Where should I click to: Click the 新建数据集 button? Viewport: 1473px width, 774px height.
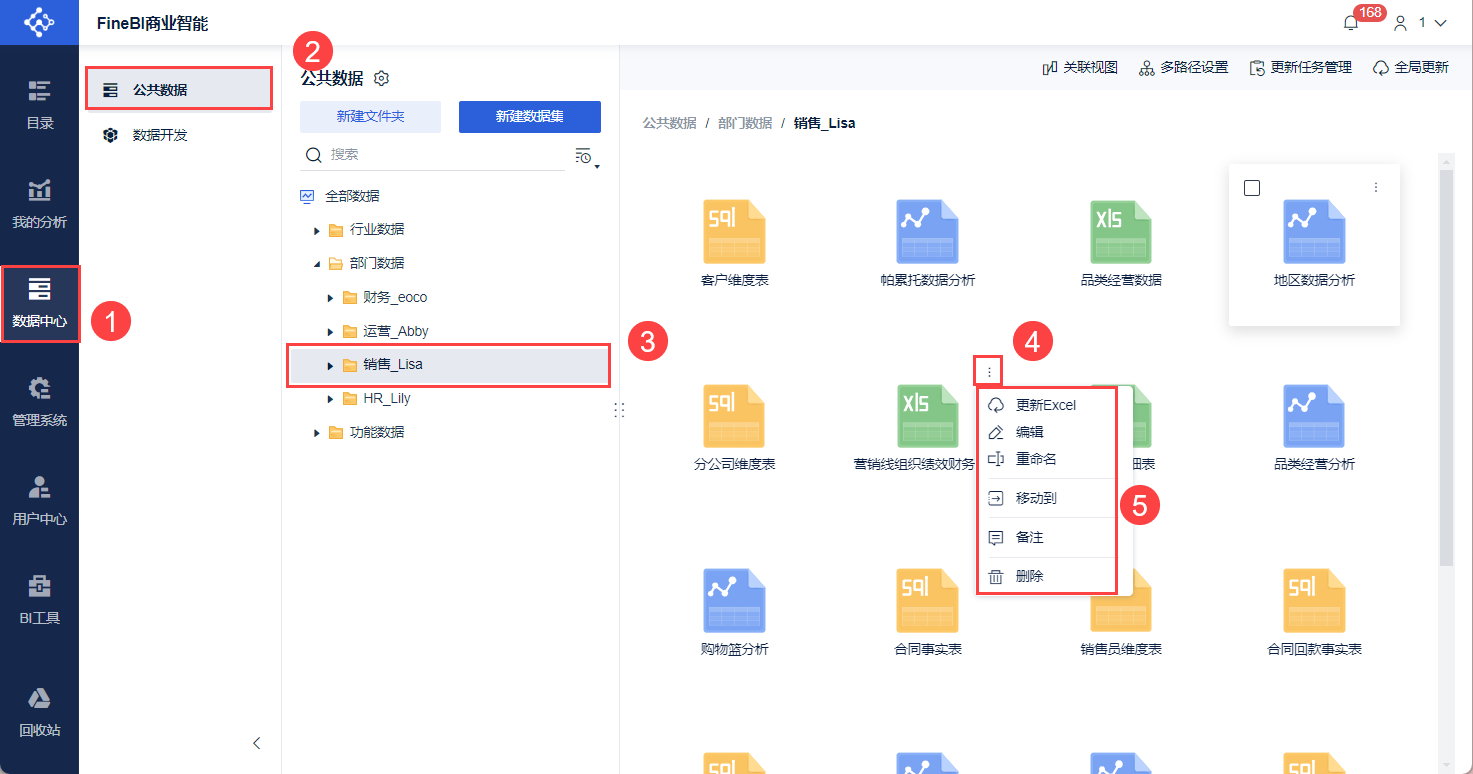tap(530, 117)
